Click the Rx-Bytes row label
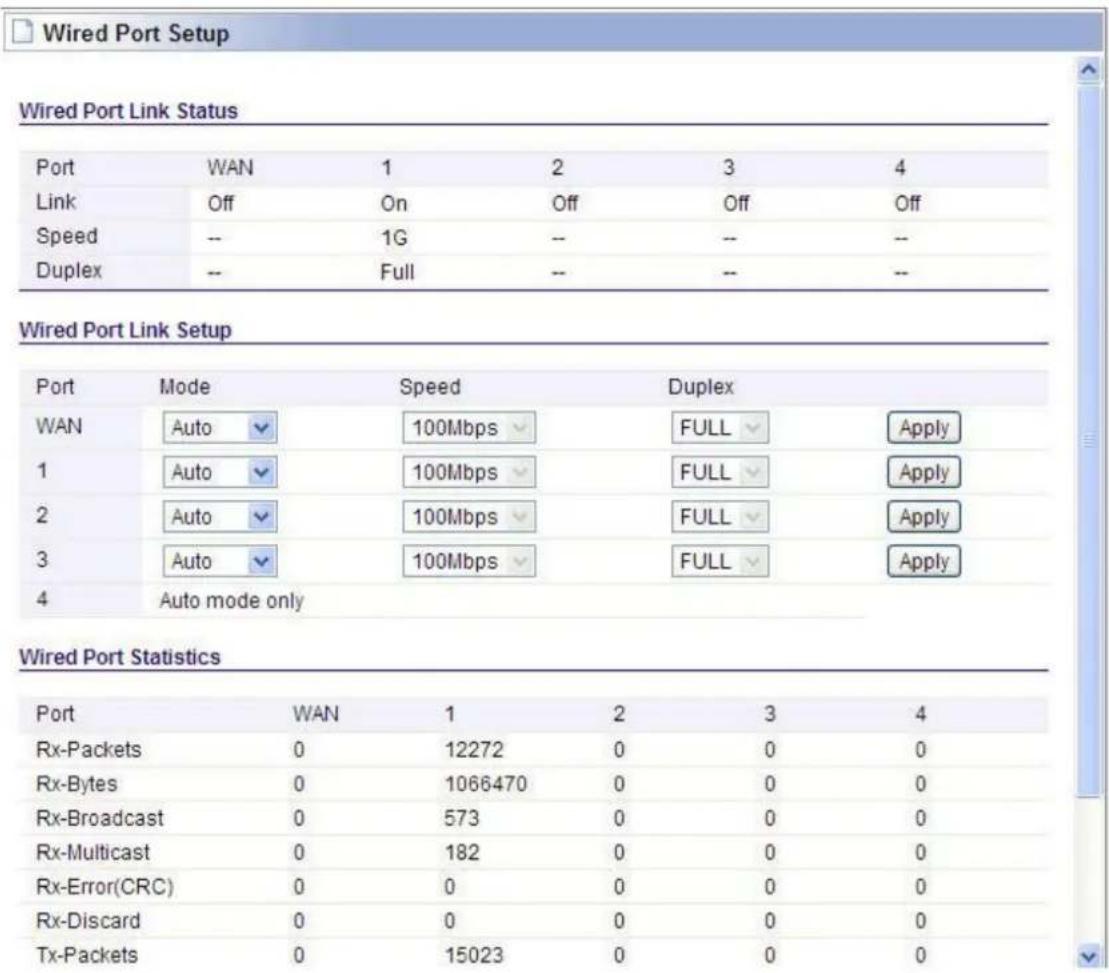Screen dimensions: 1109x973 pyautogui.click(x=76, y=784)
